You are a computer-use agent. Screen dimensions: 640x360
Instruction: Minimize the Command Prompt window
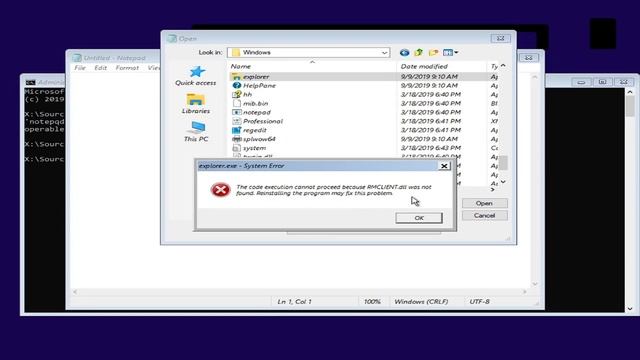coord(581,82)
